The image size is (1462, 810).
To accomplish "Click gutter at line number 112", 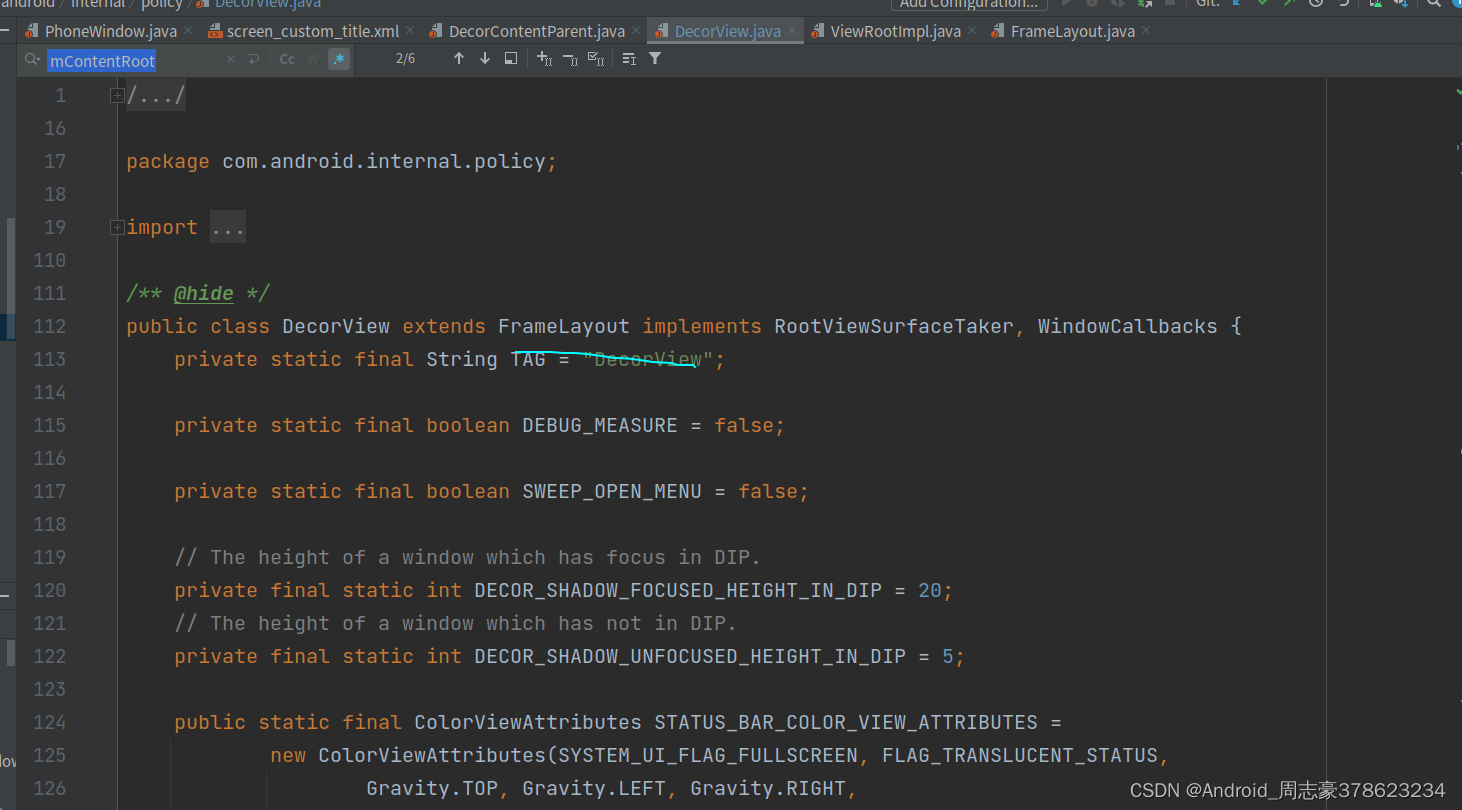I will 49,326.
